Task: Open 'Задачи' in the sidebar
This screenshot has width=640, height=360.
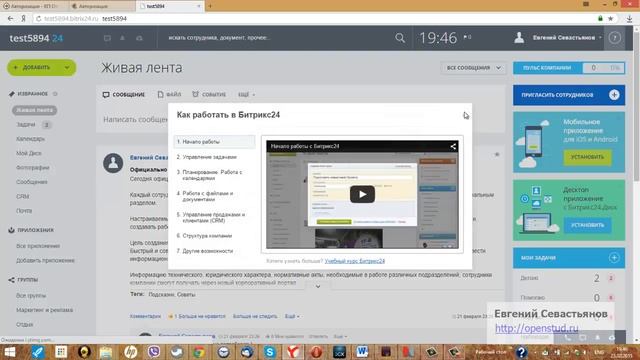Action: click(26, 124)
